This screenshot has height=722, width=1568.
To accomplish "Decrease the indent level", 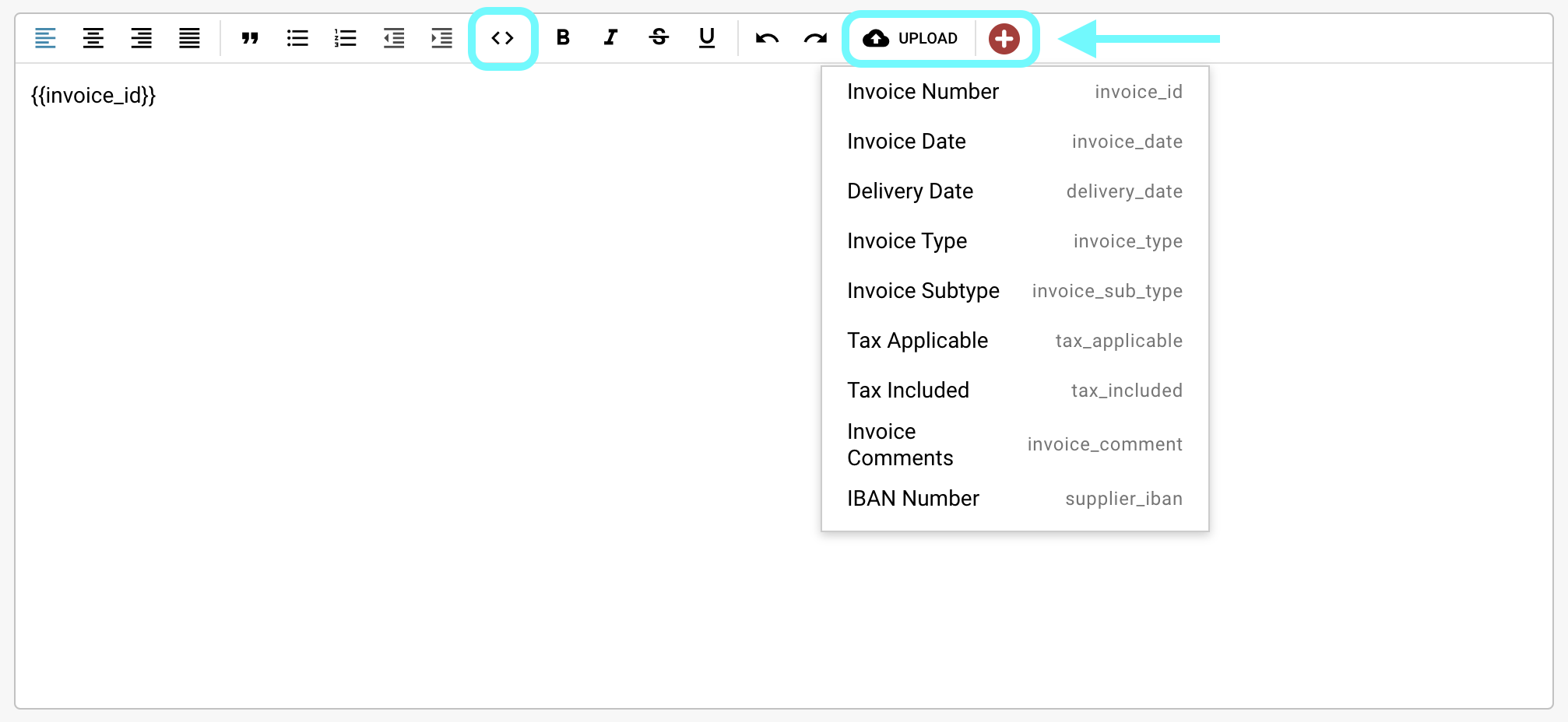I will tap(394, 38).
